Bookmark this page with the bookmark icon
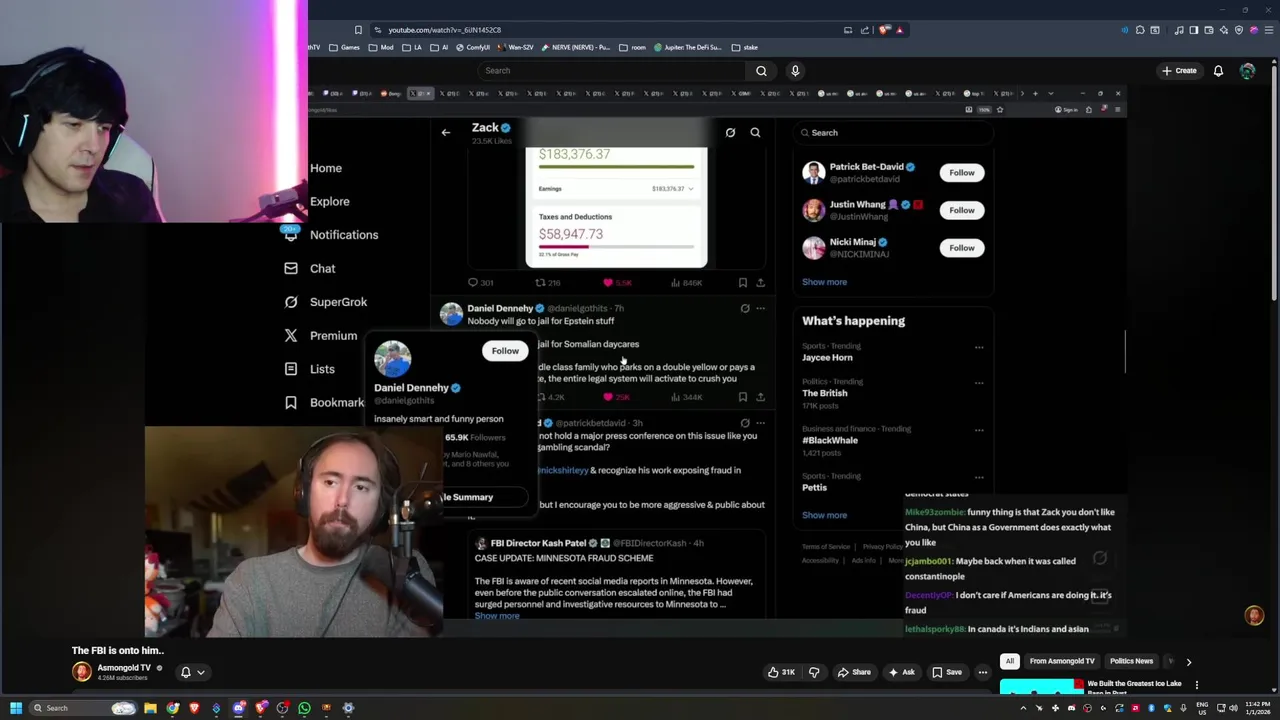 [359, 30]
